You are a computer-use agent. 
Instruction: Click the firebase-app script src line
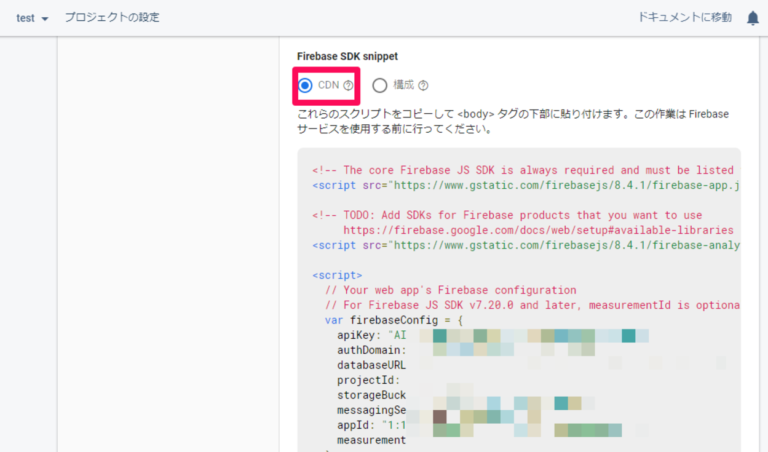point(526,185)
